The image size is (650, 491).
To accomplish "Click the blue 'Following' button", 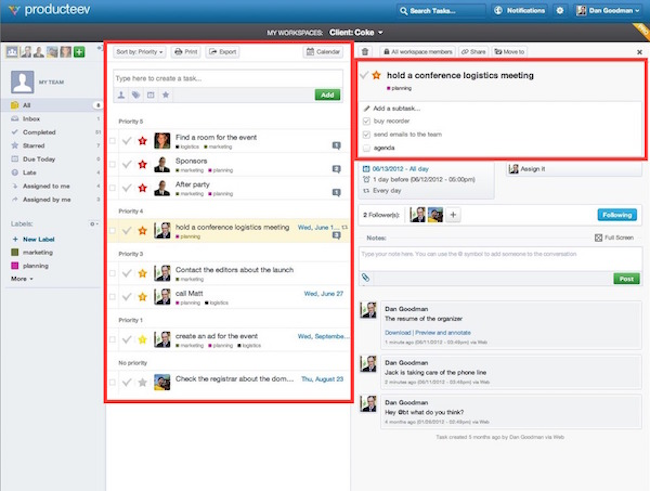I will 617,214.
